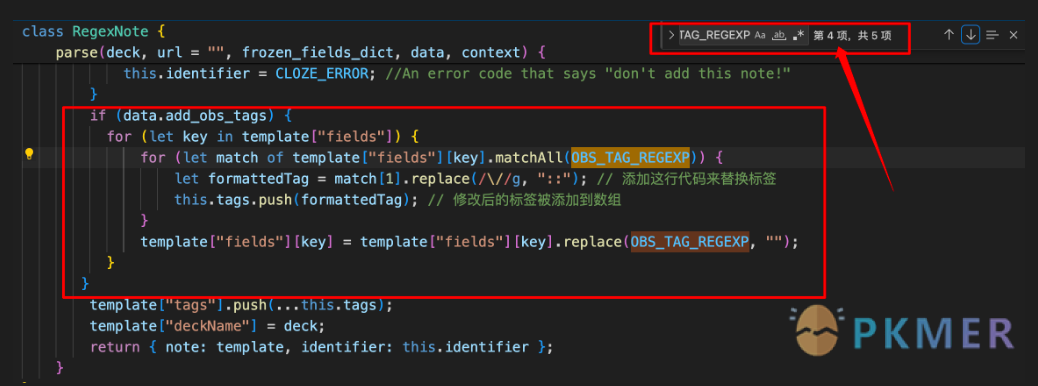The image size is (1038, 386).
Task: Jump to next match with down arrow
Action: click(970, 35)
